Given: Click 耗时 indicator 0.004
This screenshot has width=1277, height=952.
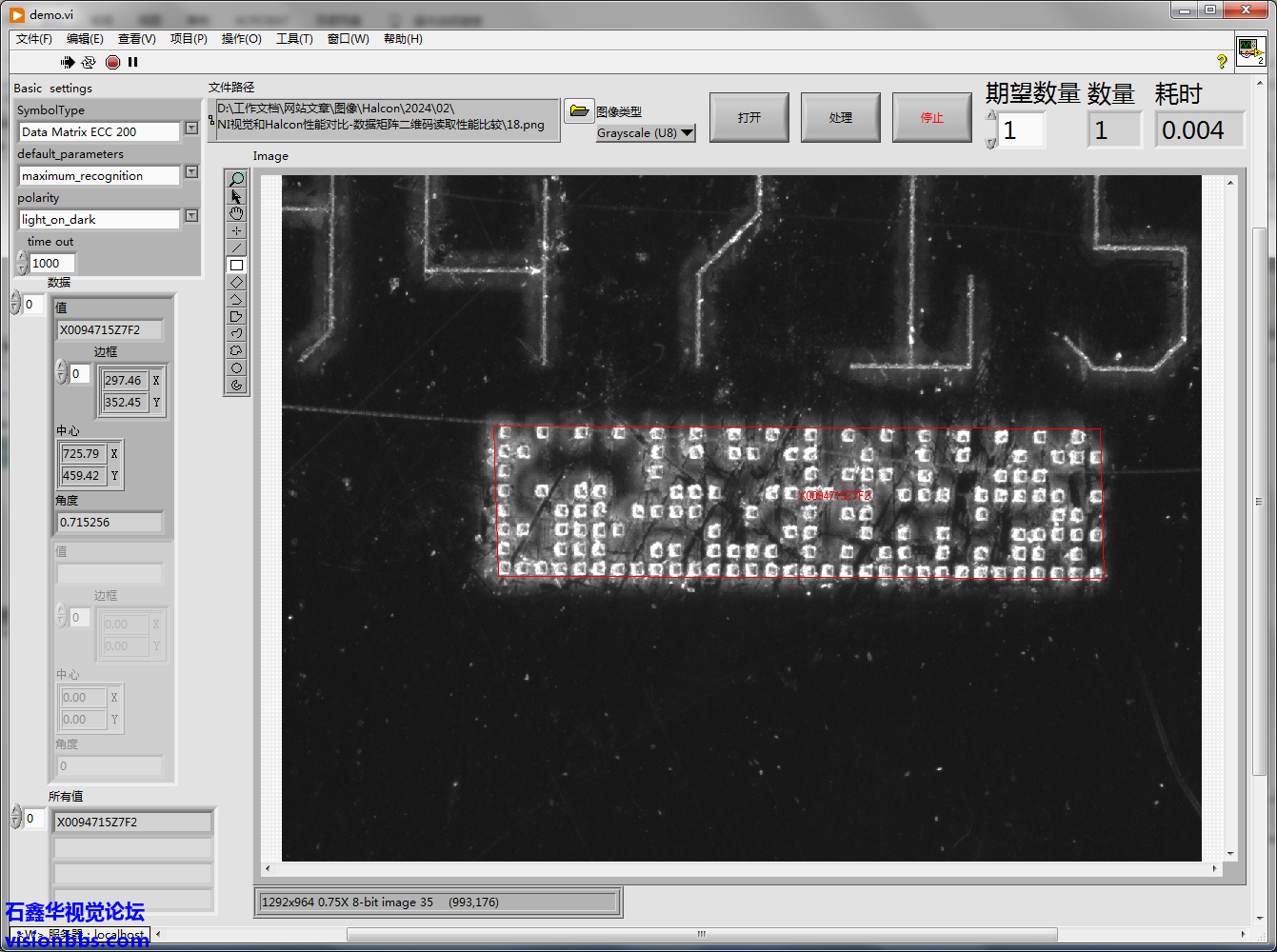Looking at the screenshot, I should point(1200,129).
